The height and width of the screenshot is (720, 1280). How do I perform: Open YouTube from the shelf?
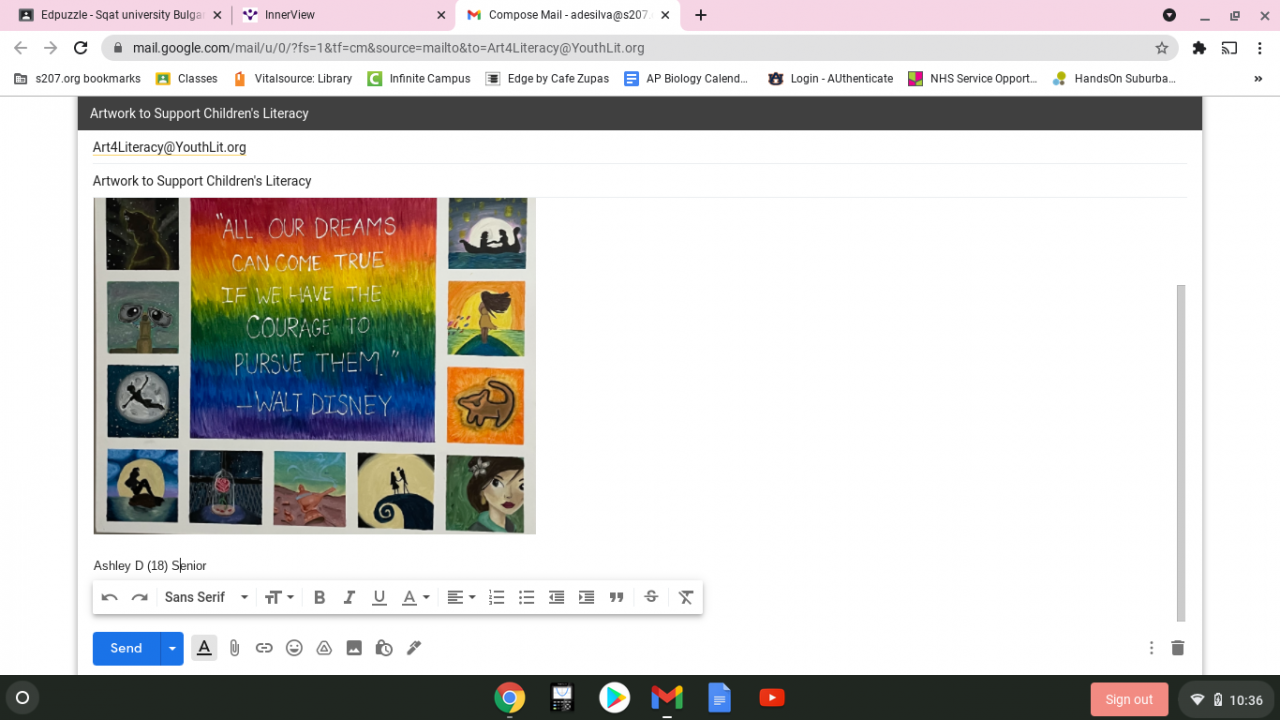pyautogui.click(x=771, y=698)
